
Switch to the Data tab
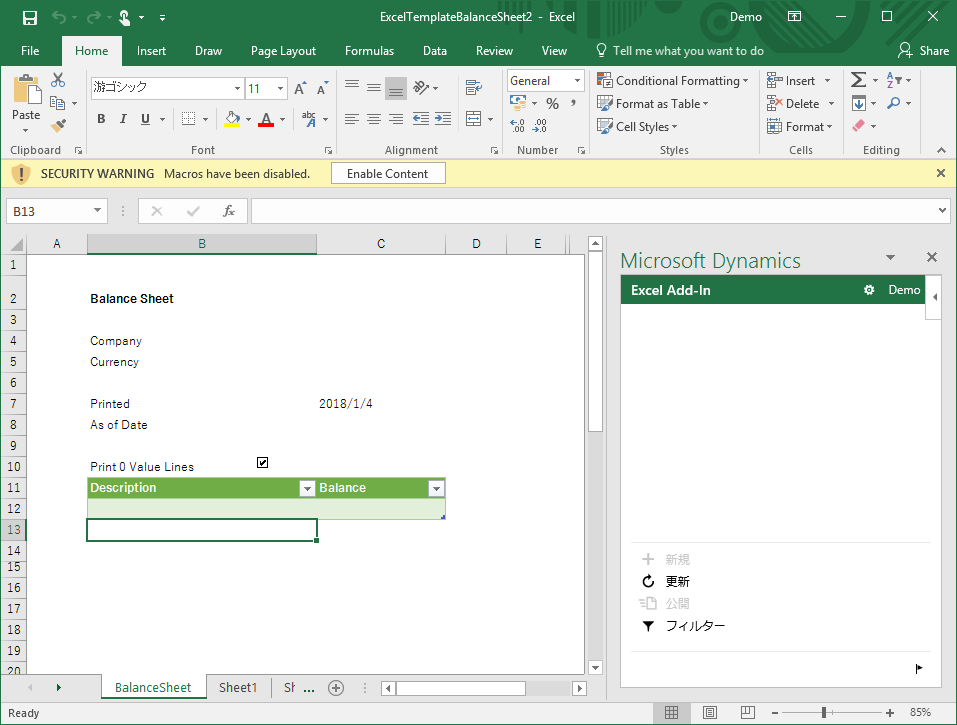click(x=435, y=51)
